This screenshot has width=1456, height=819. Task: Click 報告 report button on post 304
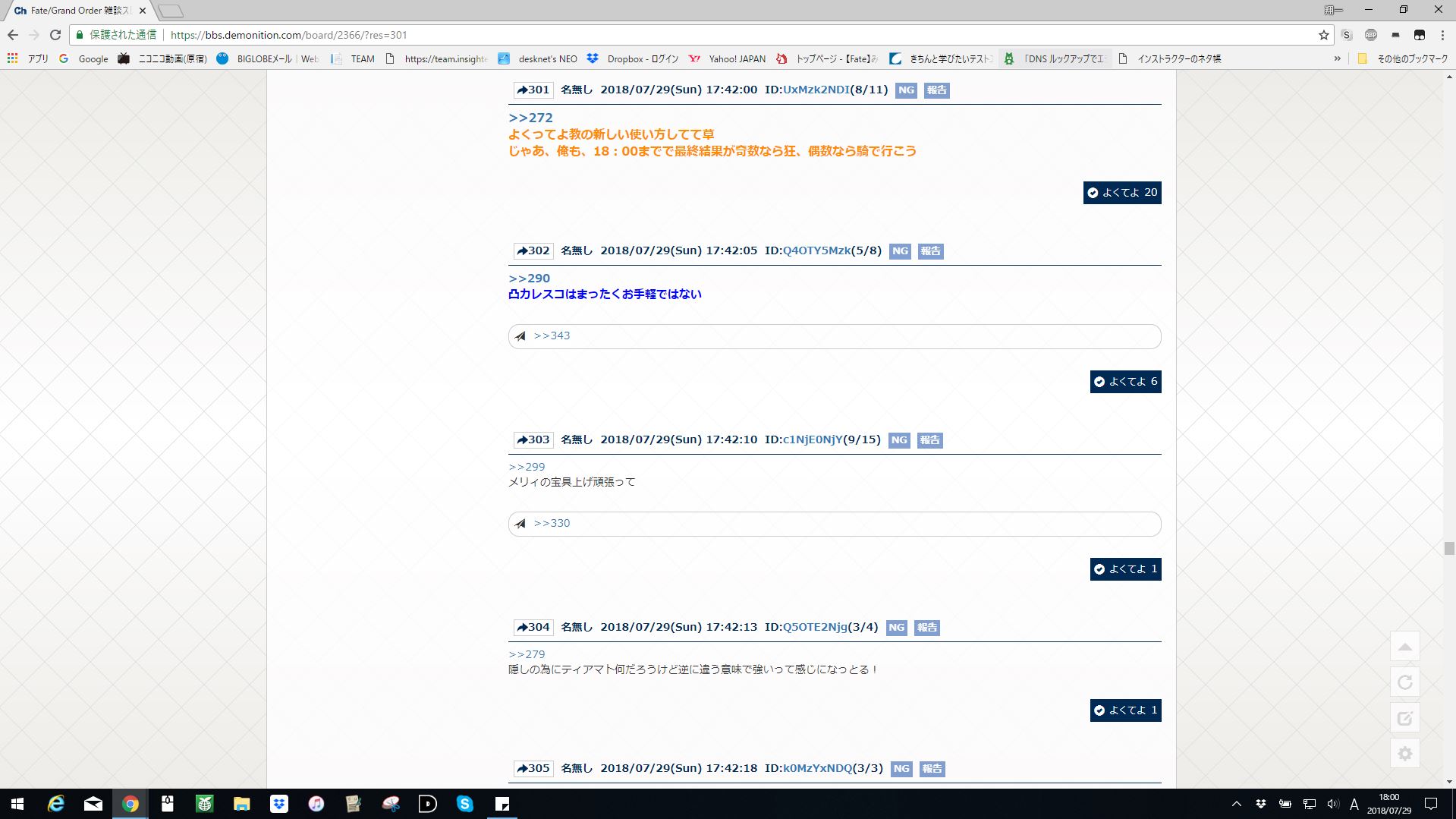click(926, 628)
